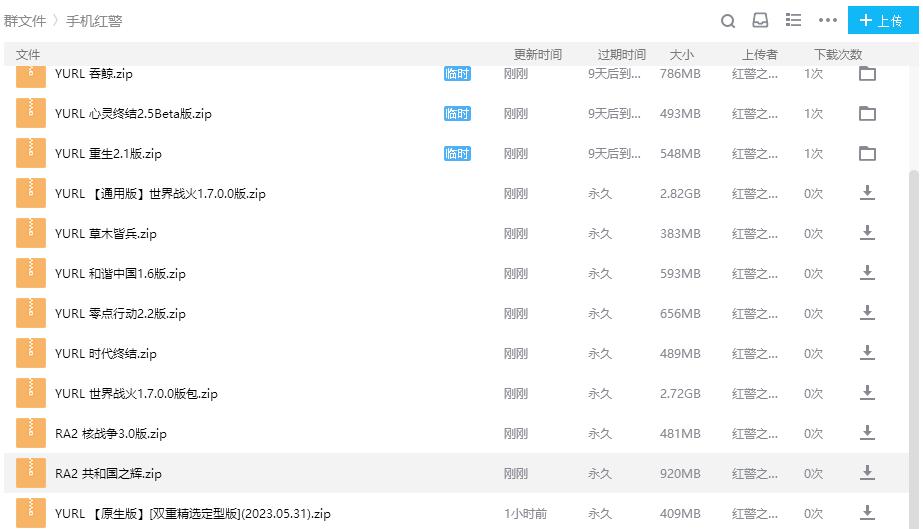Click 群文件 breadcrumb link
923x529 pixels.
25,21
